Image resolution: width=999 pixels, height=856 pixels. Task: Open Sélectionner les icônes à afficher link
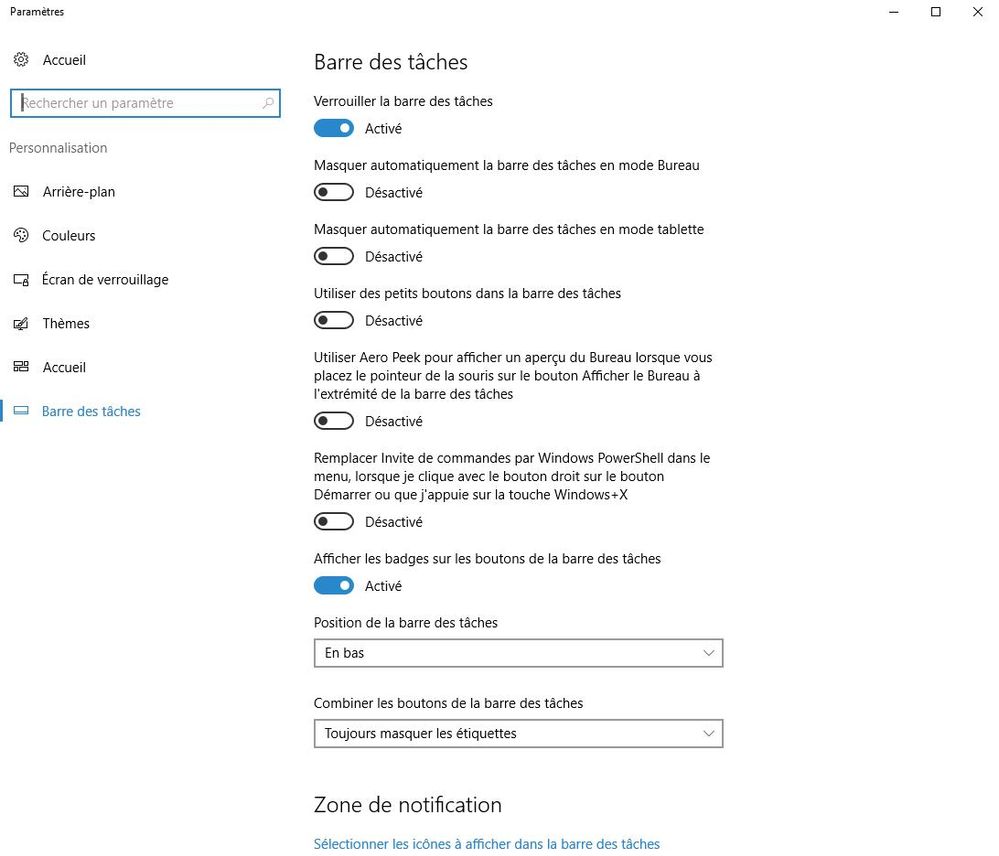click(487, 844)
